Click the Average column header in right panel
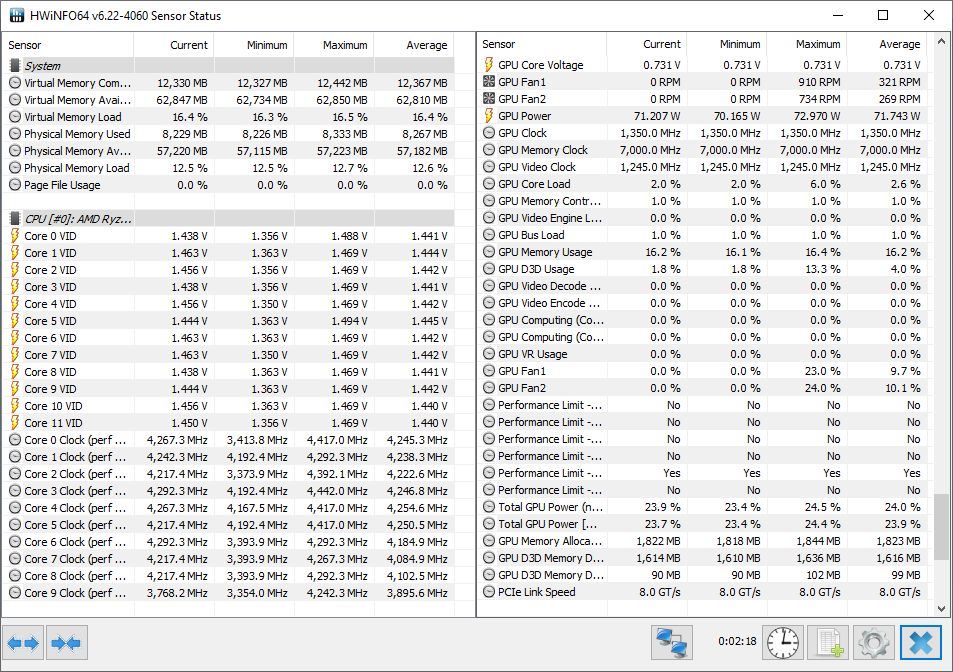This screenshot has height=672, width=953. pos(887,44)
